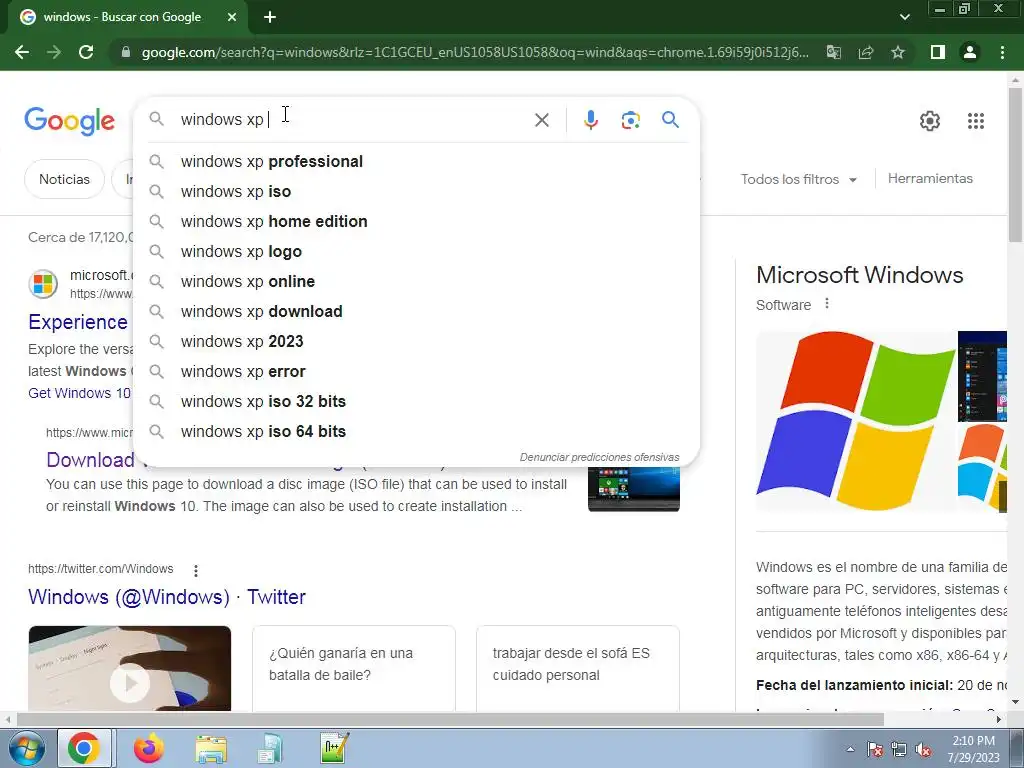Open Google settings gear
Screen dimensions: 1024x768
(x=930, y=121)
